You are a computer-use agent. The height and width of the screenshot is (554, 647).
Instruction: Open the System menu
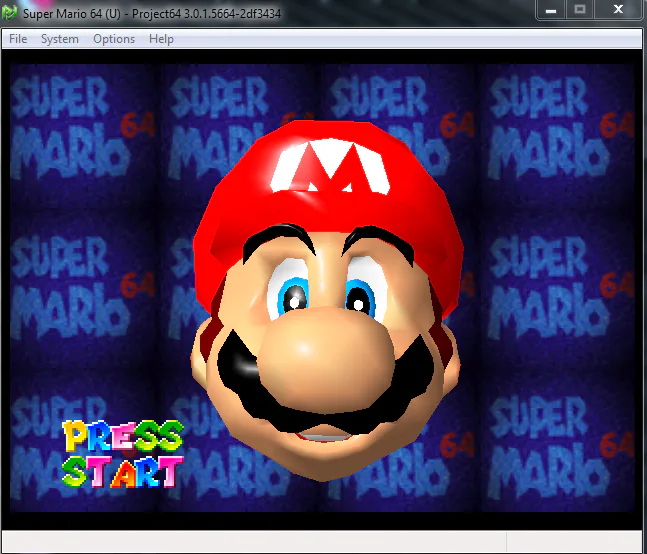(x=59, y=39)
